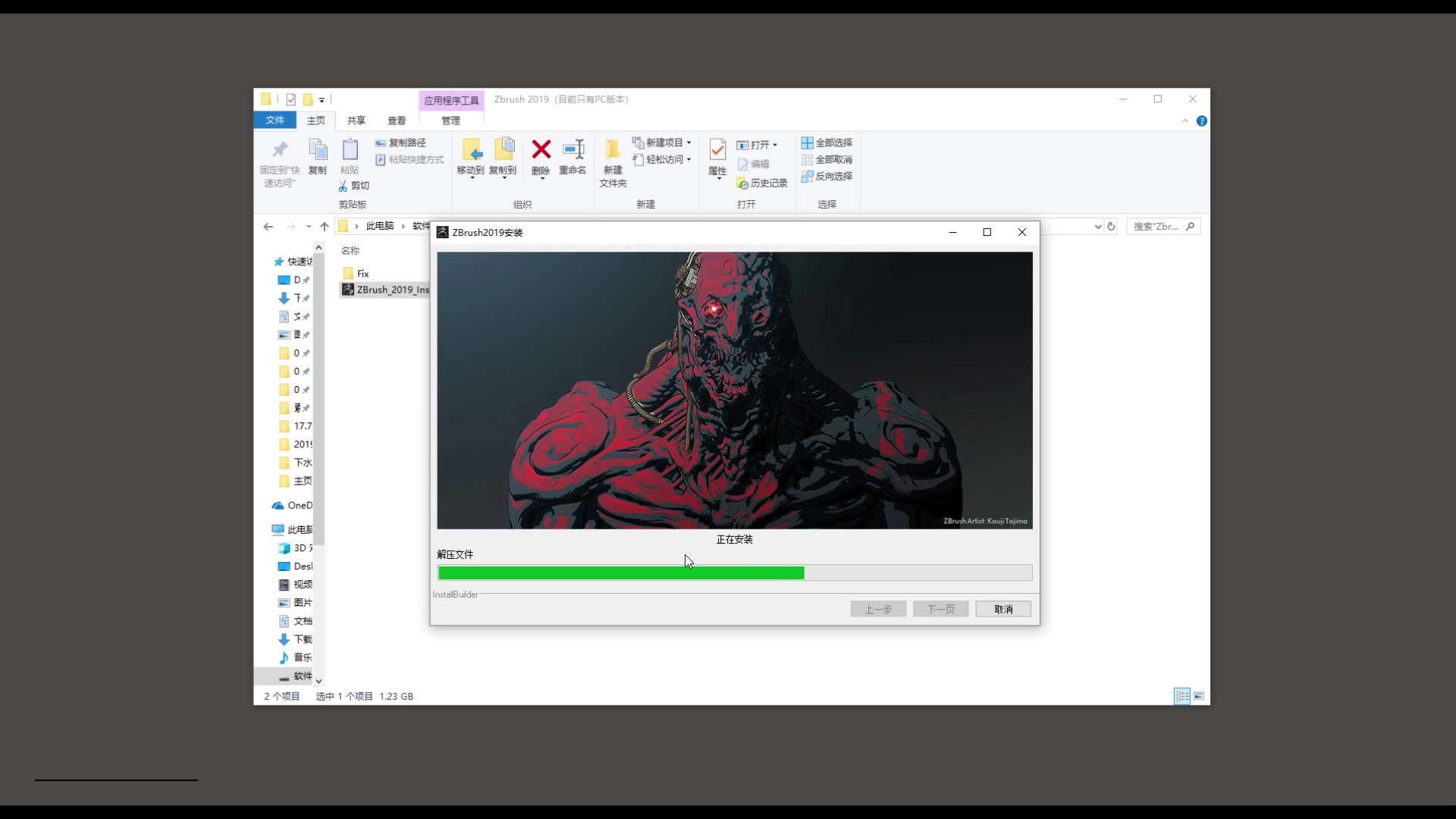Click the 复制路径 copy path icon
The height and width of the screenshot is (819, 1456).
coord(402,143)
